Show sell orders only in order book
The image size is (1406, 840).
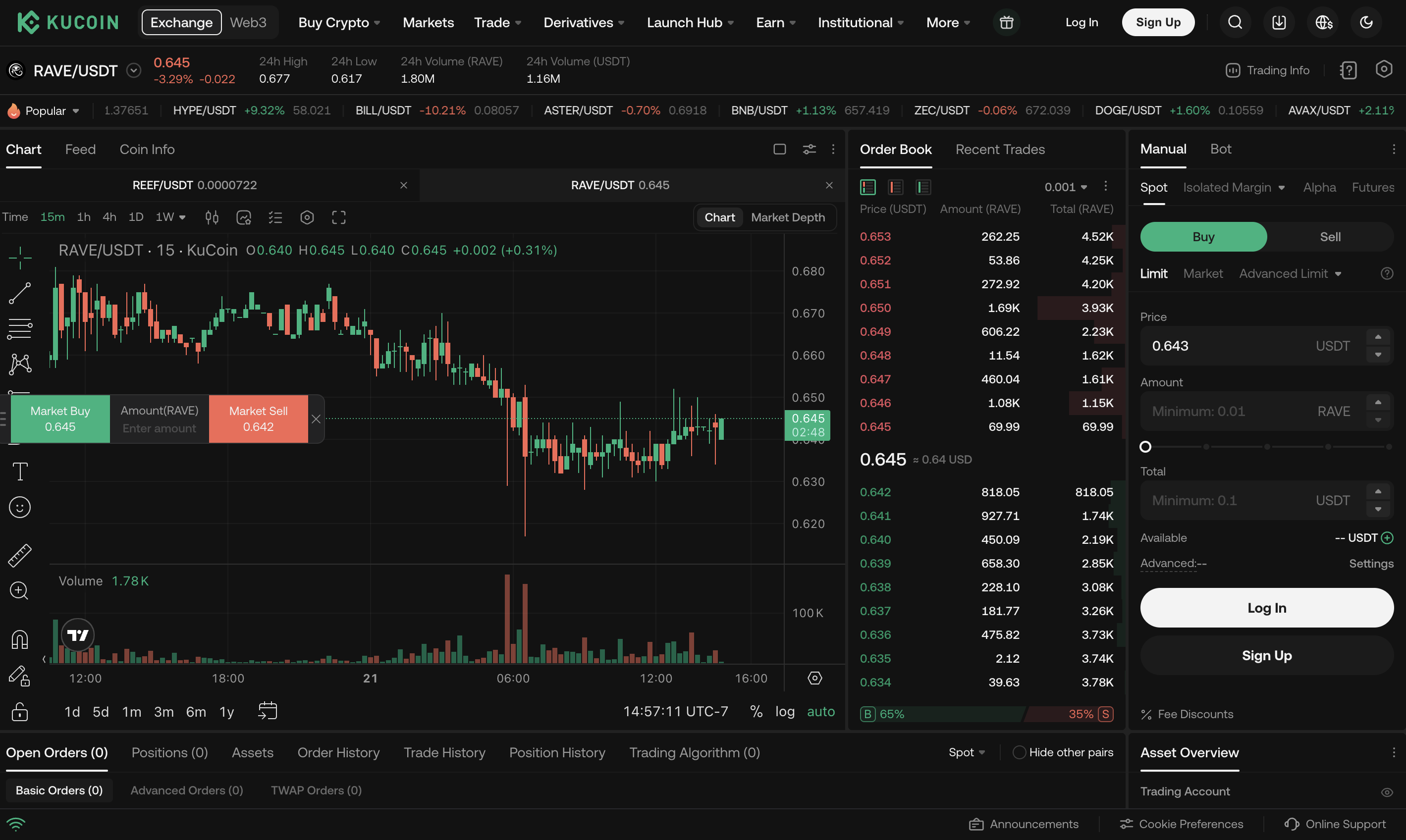(x=895, y=187)
